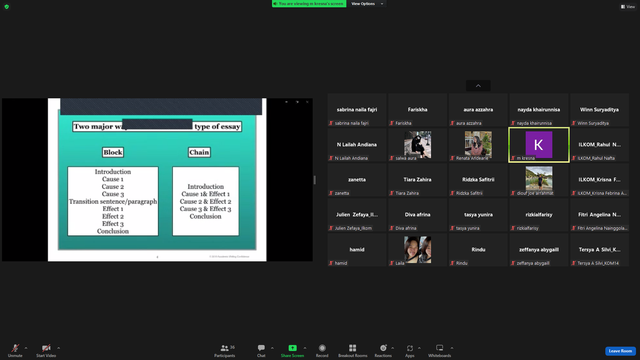This screenshot has height=360, width=640.
Task: Select the m kresna participant tile
Action: tap(539, 145)
